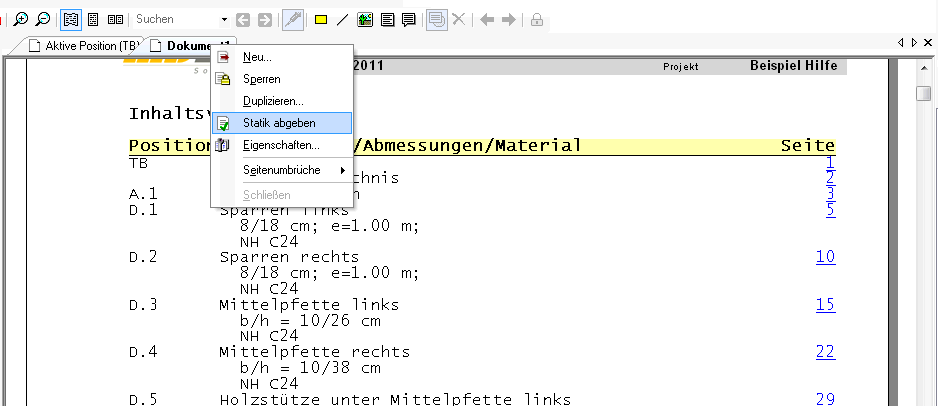This screenshot has width=938, height=406.
Task: Select the yellow highlight rectangle tool
Action: (x=321, y=20)
